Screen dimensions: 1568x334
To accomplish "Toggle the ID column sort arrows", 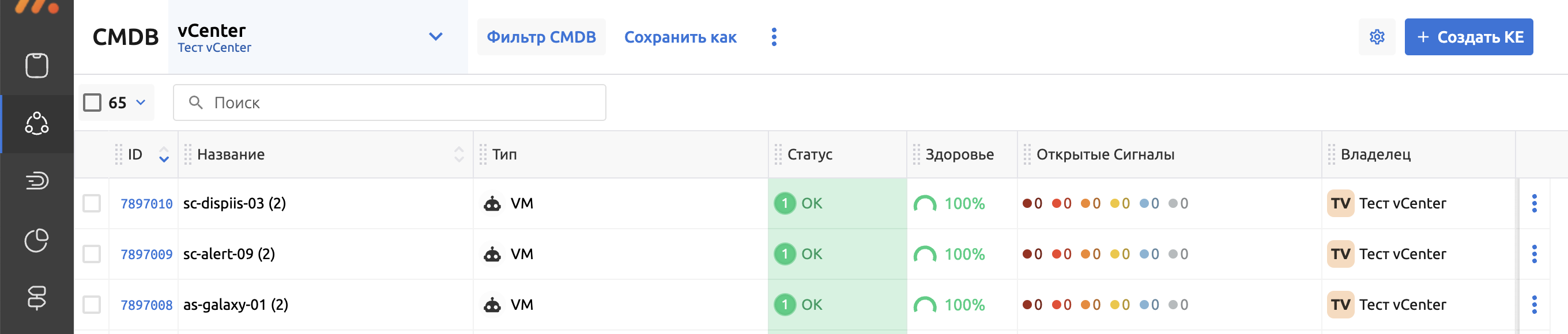I will click(x=163, y=154).
